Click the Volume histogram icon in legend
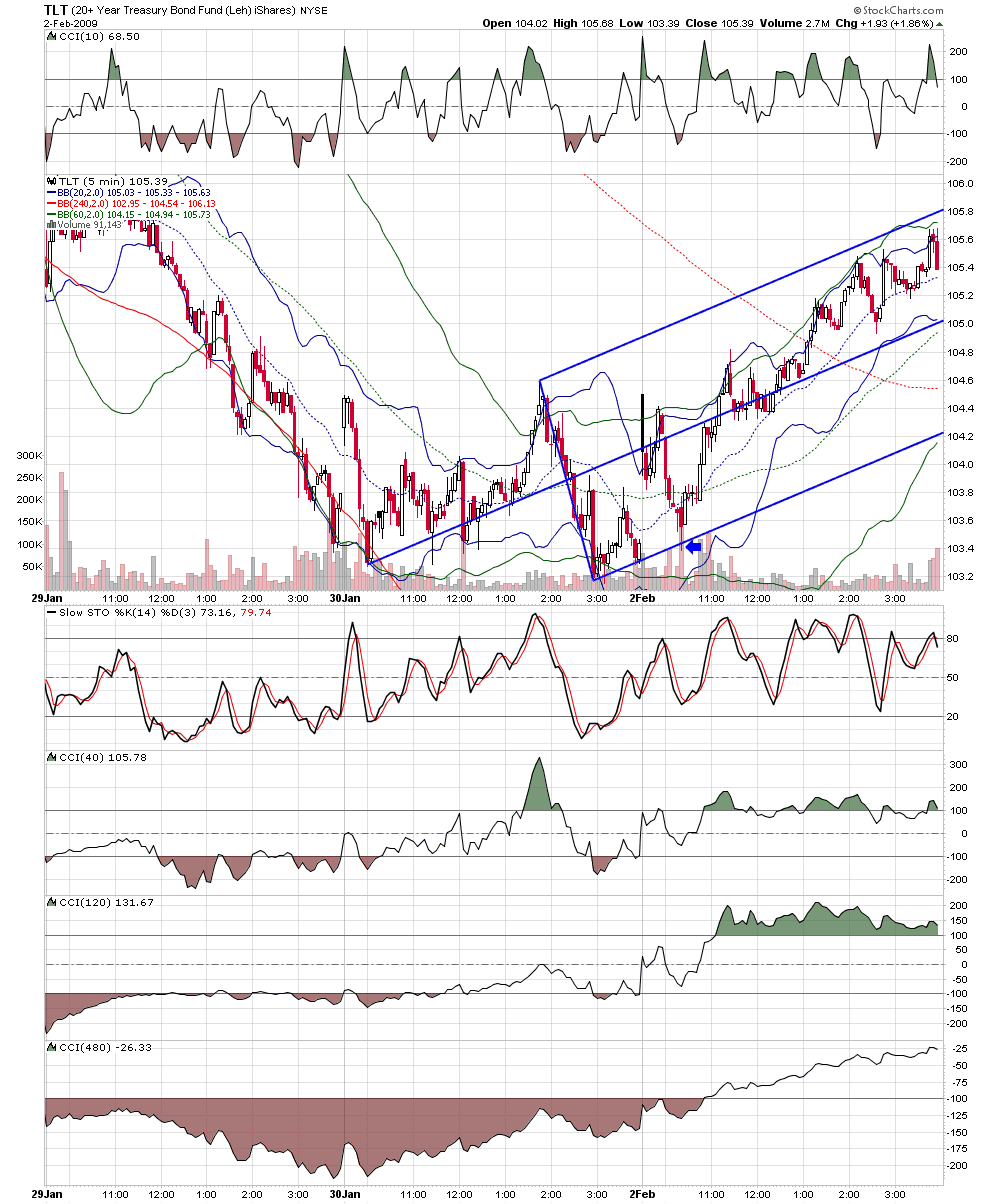Image resolution: width=990 pixels, height=1204 pixels. [x=51, y=224]
